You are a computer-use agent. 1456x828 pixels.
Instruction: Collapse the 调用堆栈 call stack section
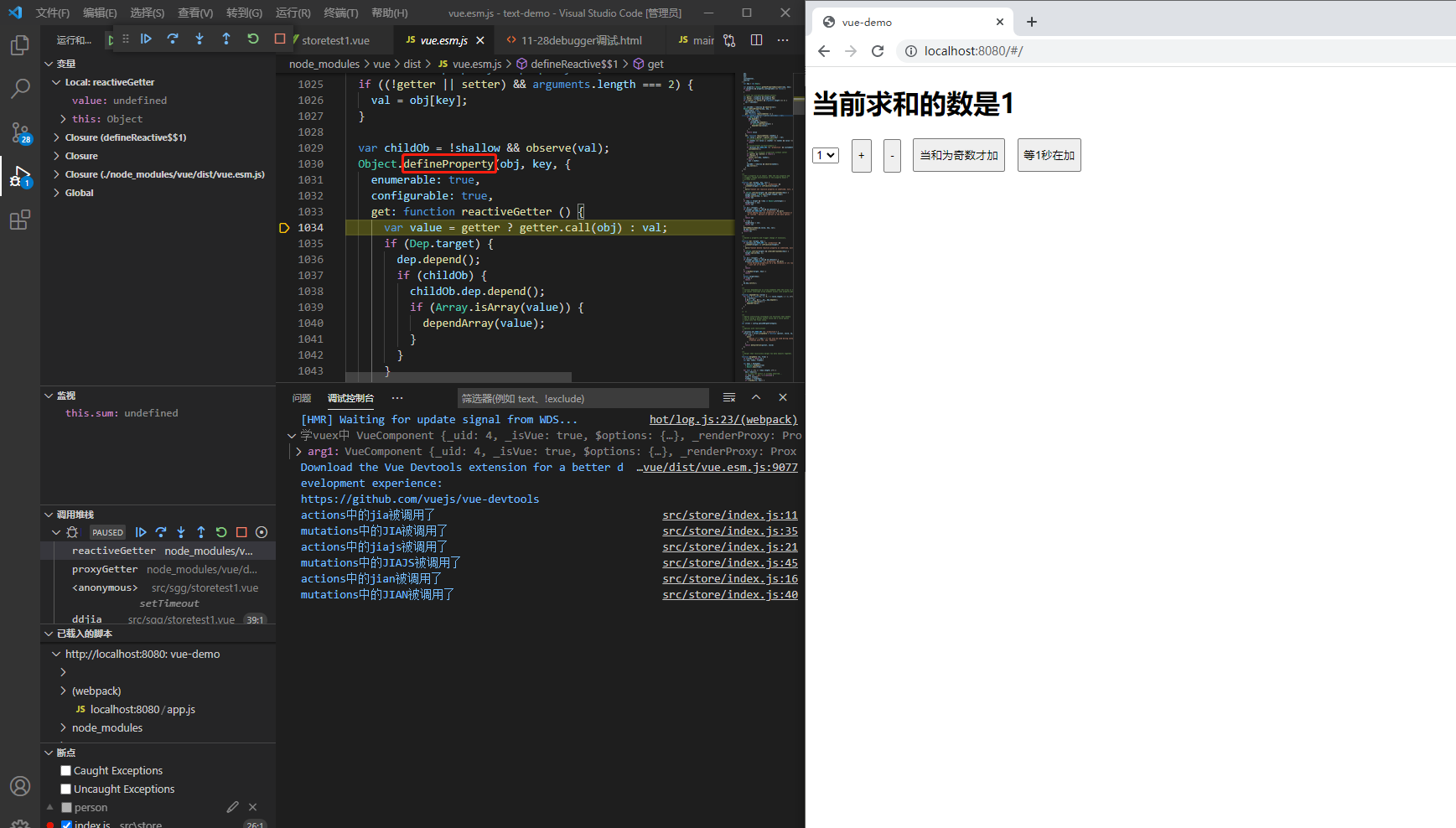tap(49, 515)
